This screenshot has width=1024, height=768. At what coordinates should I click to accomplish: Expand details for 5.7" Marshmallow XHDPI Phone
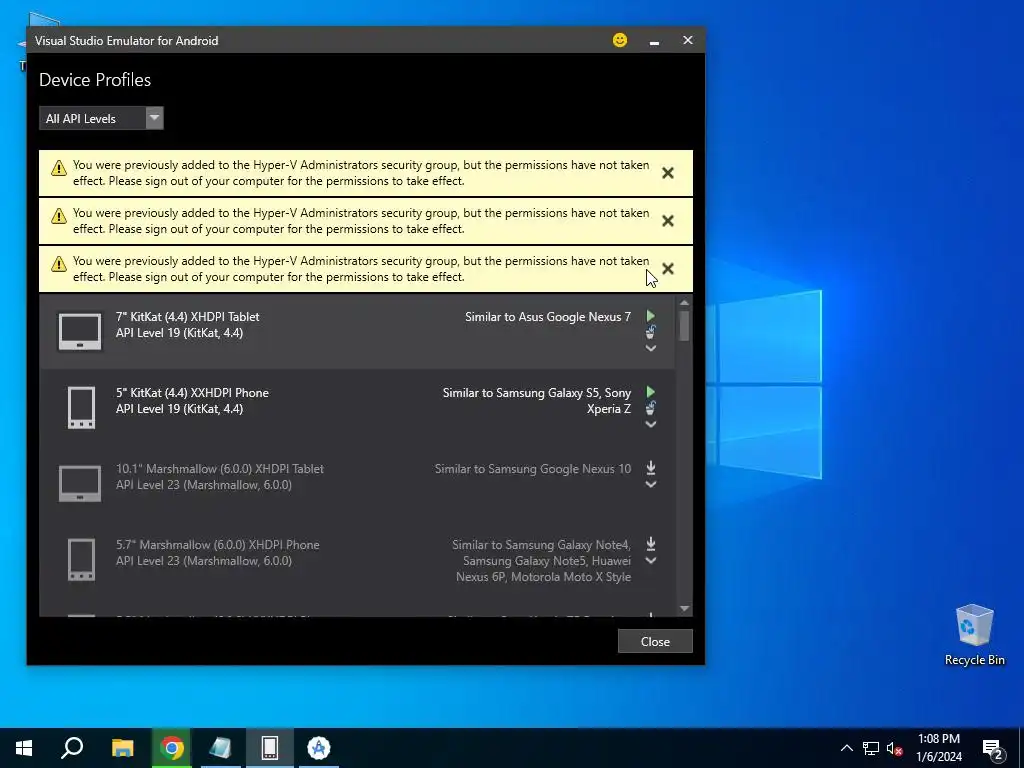click(650, 560)
